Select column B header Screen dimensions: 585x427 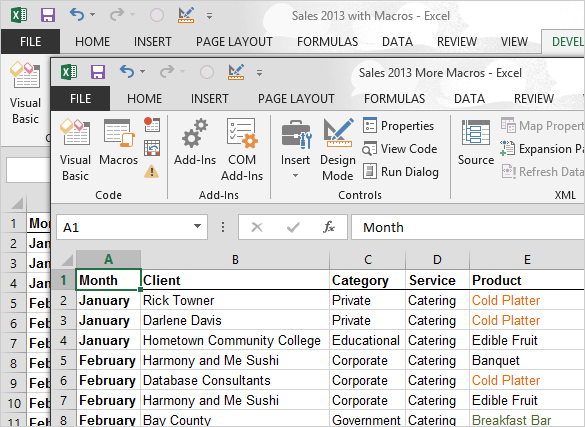click(235, 260)
